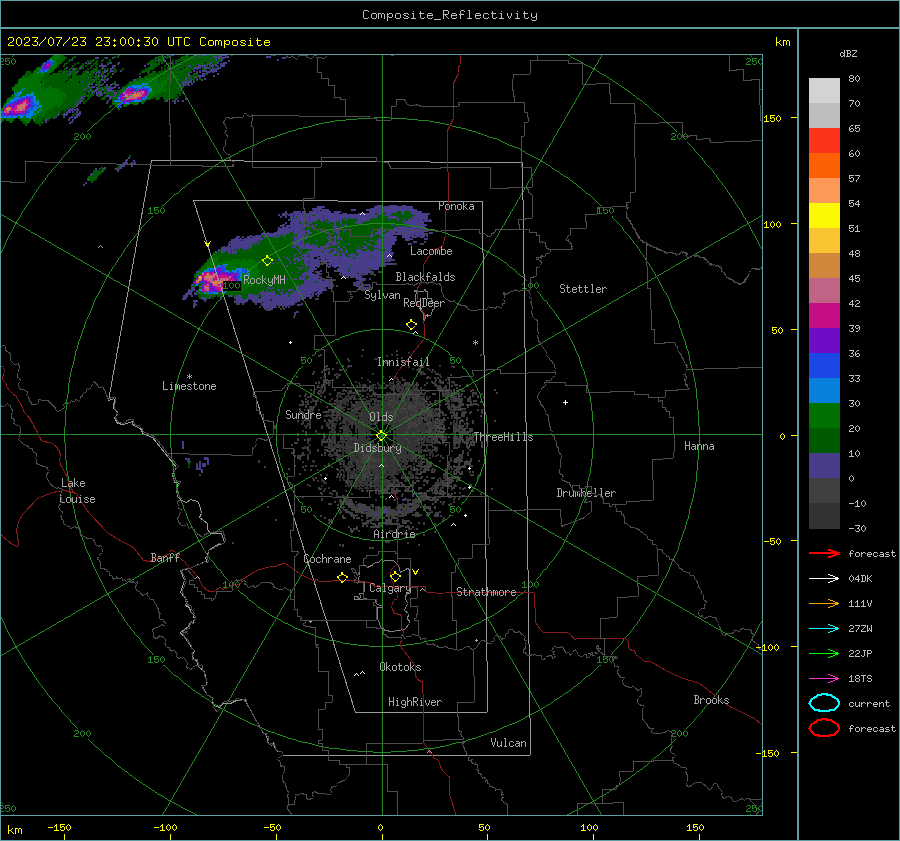Click yellow diamond marker above Calgary label

395,576
